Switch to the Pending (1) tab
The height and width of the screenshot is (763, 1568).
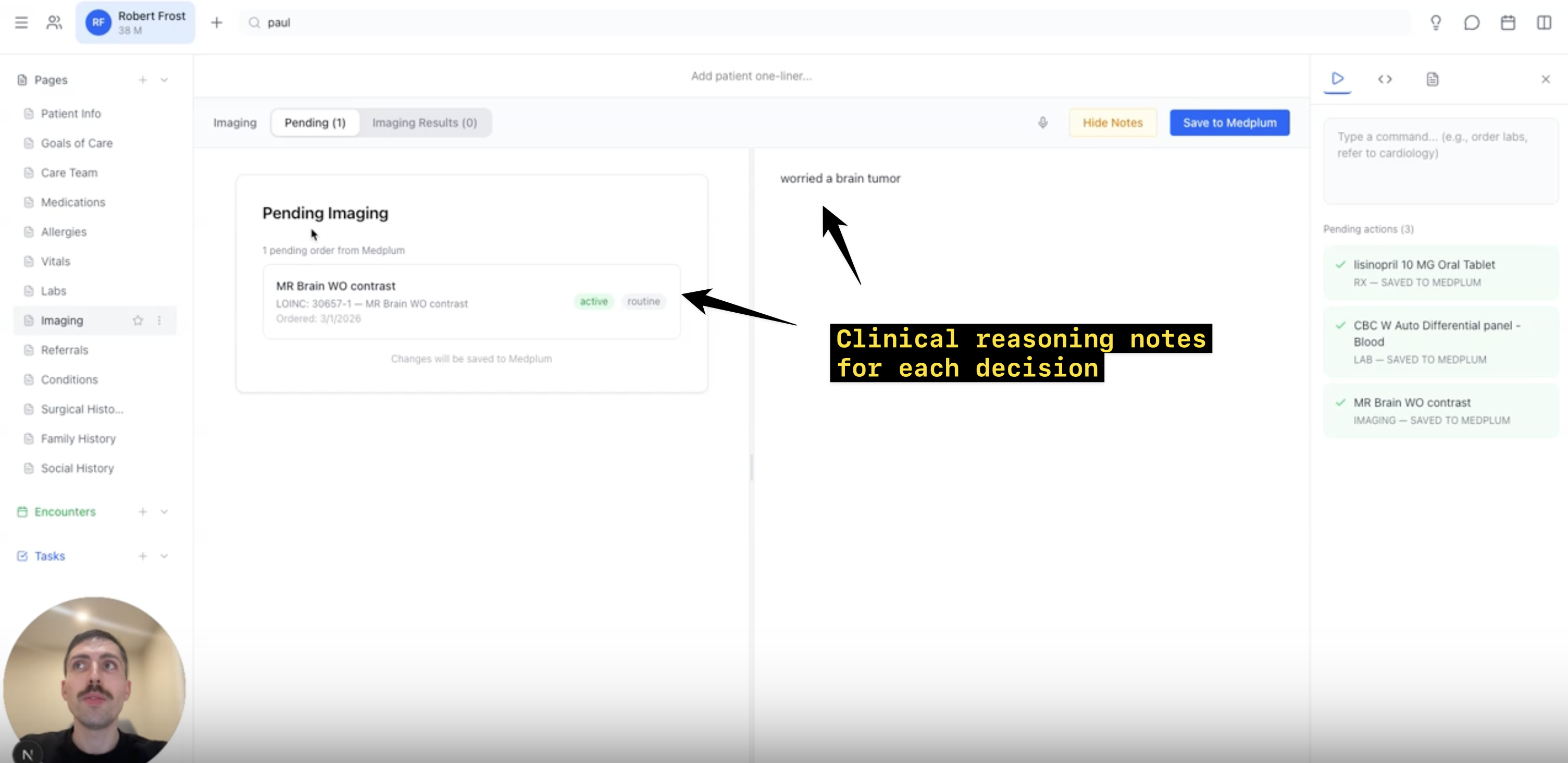(x=315, y=122)
